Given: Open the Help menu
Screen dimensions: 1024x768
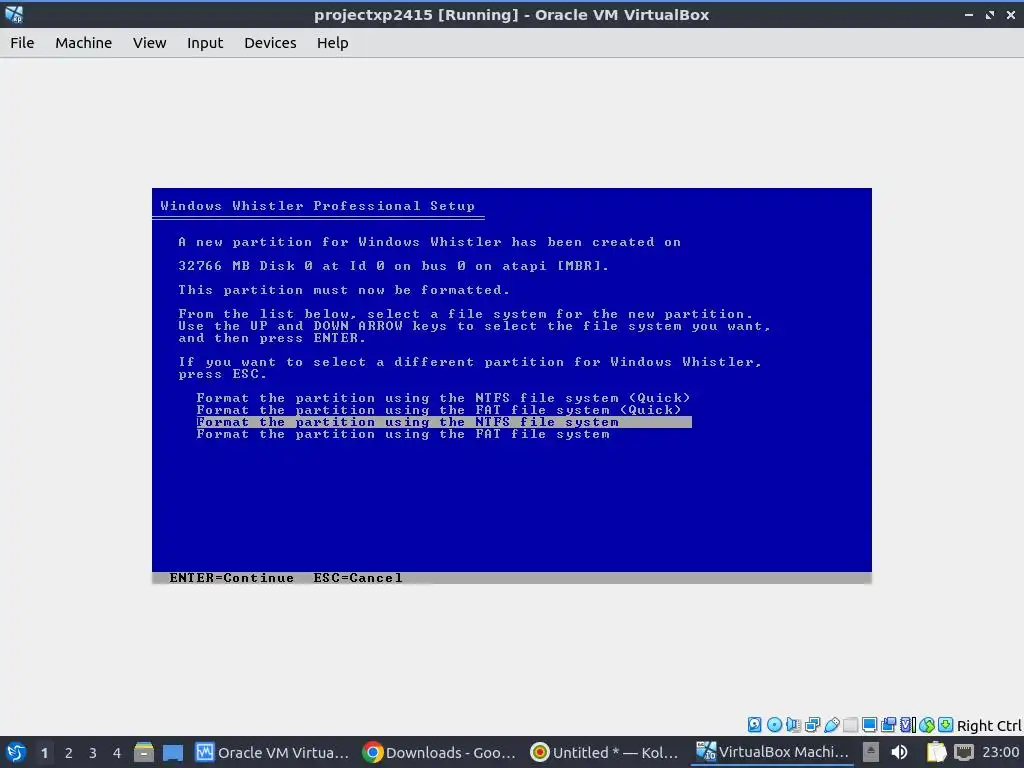Looking at the screenshot, I should (x=332, y=43).
